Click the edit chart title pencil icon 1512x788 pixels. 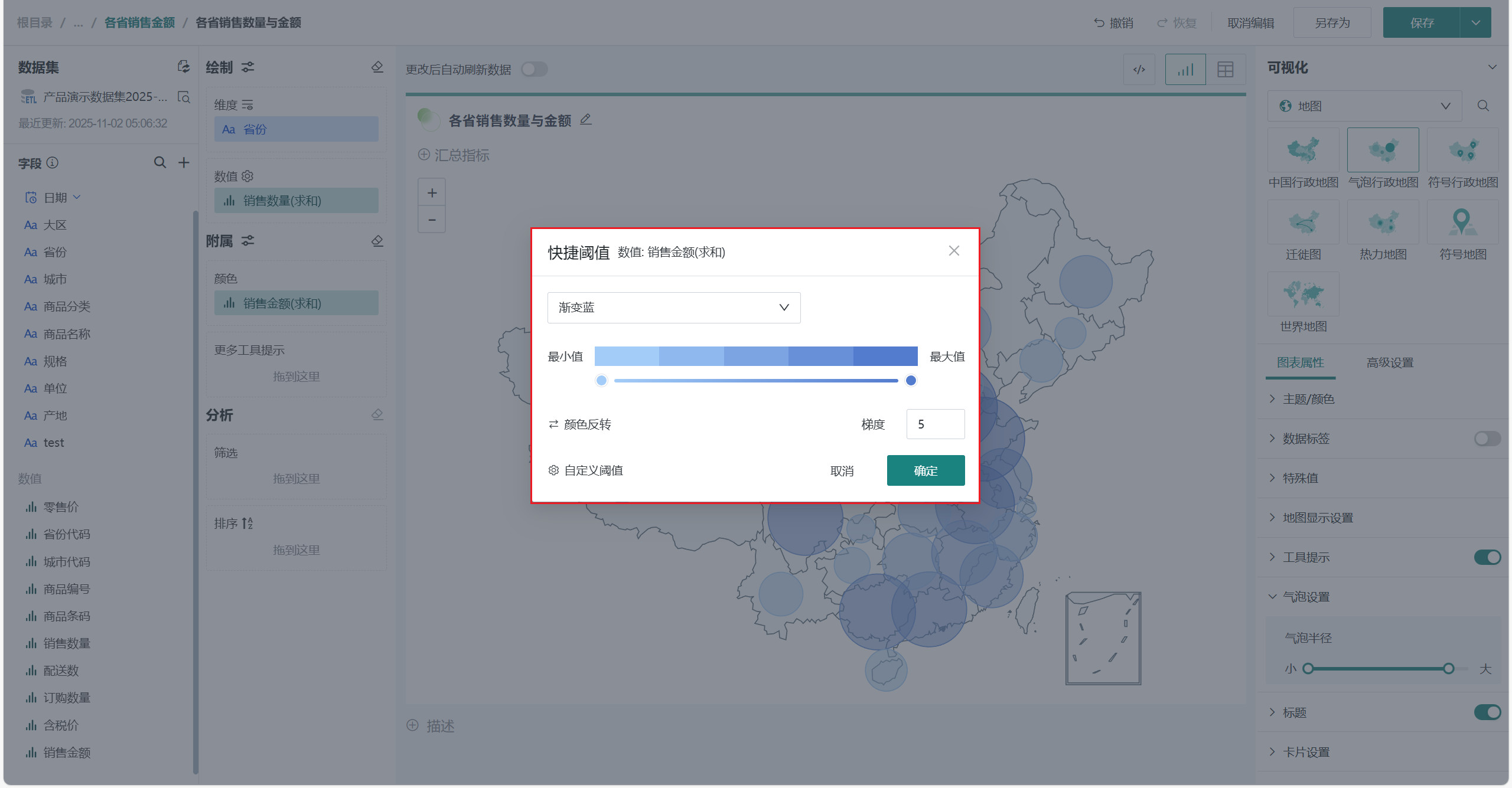(585, 120)
